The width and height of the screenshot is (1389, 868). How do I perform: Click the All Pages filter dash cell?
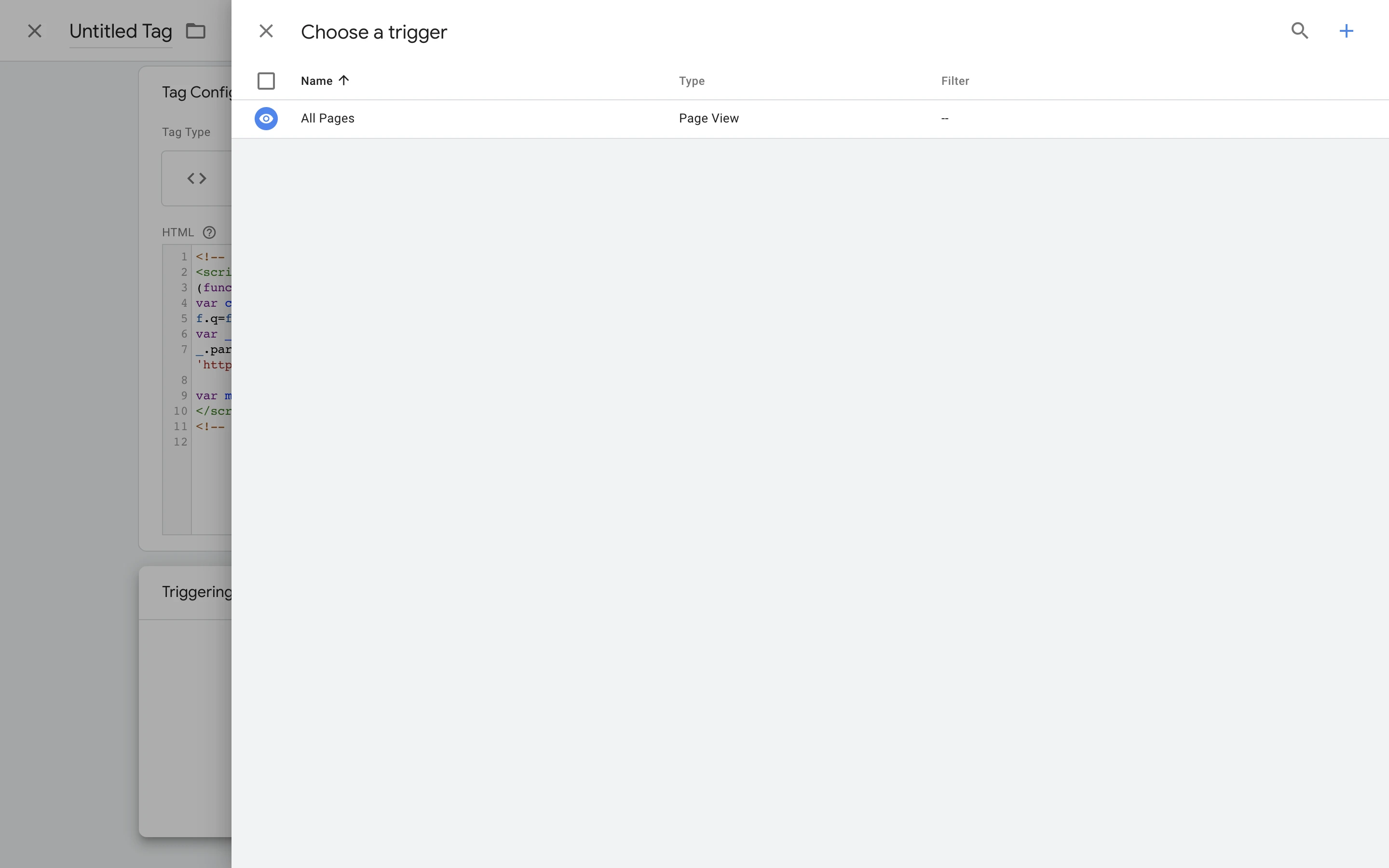945,118
